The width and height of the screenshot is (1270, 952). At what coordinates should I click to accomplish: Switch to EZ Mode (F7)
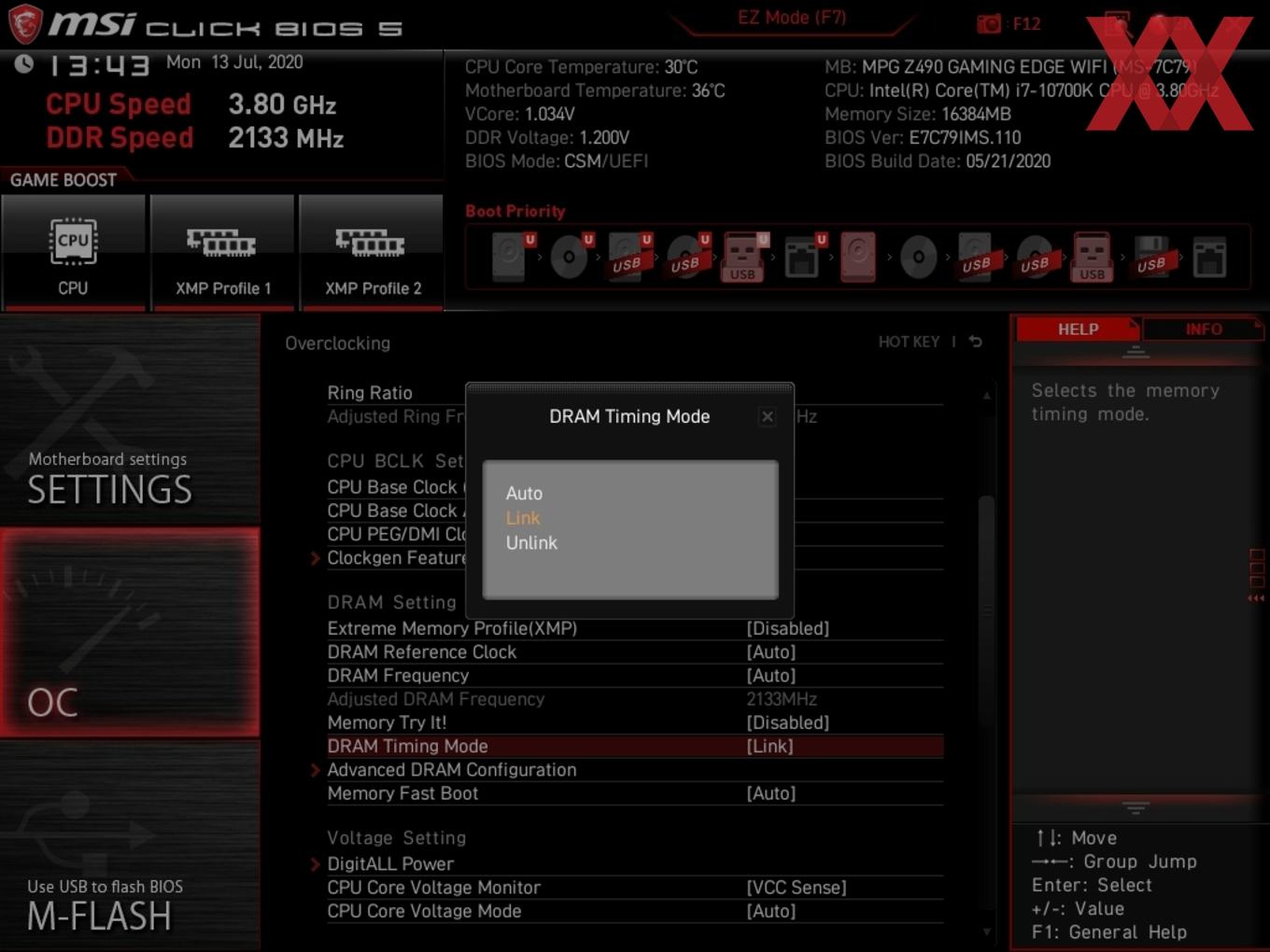(x=792, y=17)
